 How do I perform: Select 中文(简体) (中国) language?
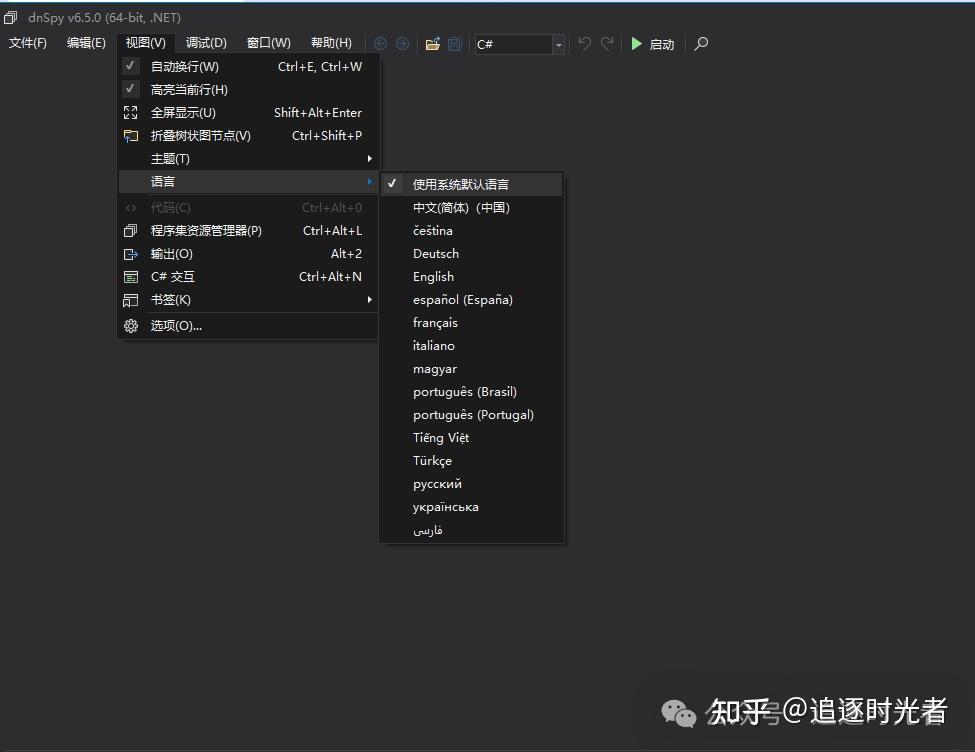(x=472, y=208)
